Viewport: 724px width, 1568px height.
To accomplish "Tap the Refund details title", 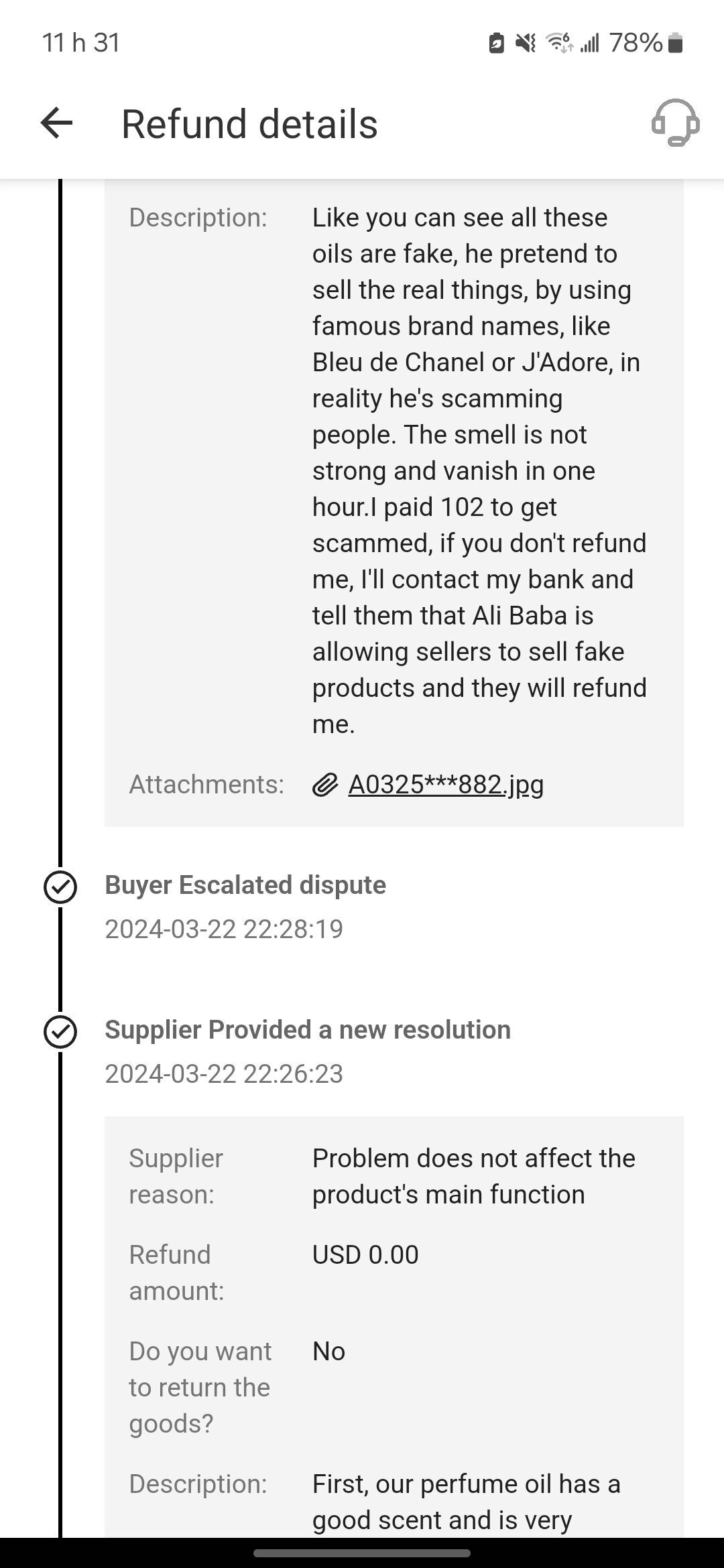I will (x=249, y=124).
